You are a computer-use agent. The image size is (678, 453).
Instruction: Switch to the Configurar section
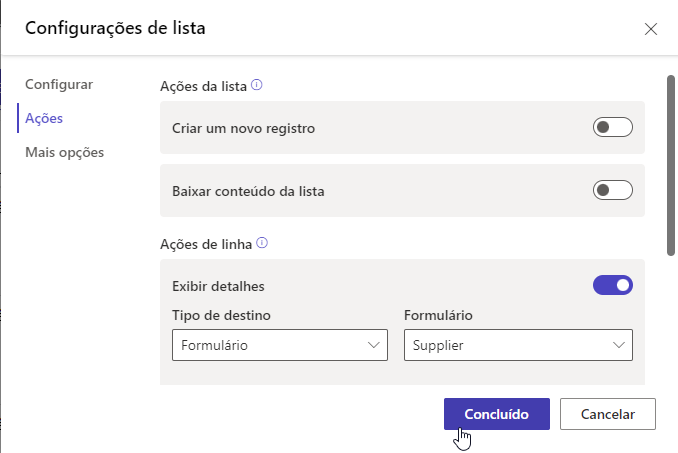(x=59, y=84)
